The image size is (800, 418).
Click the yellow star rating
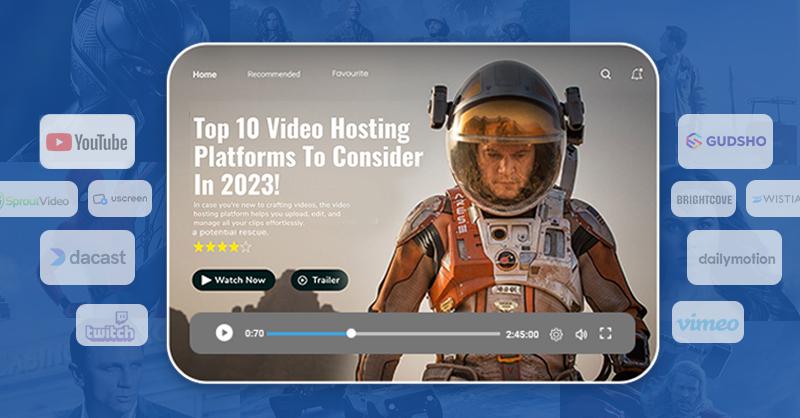point(222,248)
